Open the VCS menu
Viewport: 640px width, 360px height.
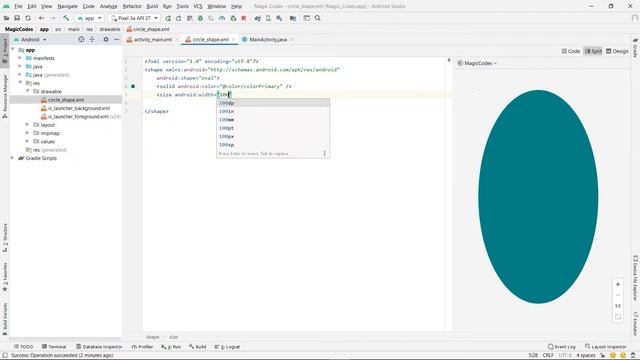click(x=198, y=6)
